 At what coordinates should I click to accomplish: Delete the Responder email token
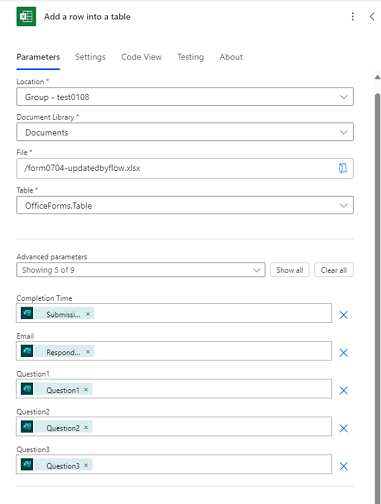(88, 352)
